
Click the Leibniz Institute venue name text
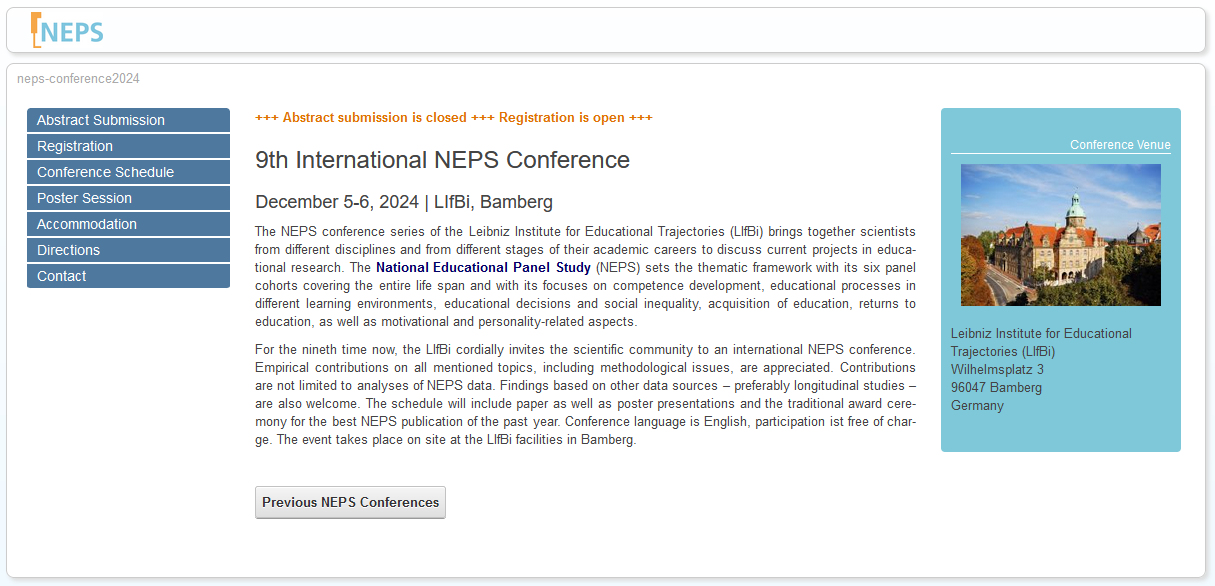point(1041,343)
